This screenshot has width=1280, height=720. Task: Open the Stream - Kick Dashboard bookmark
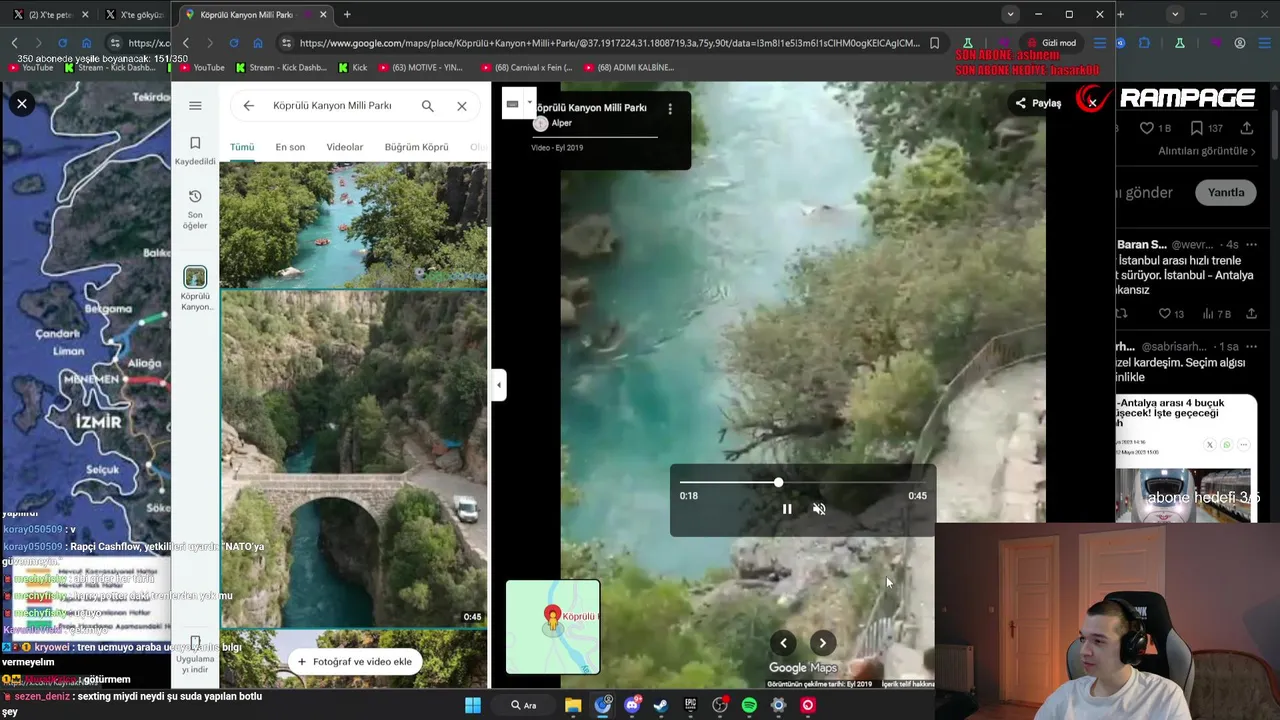tap(281, 68)
